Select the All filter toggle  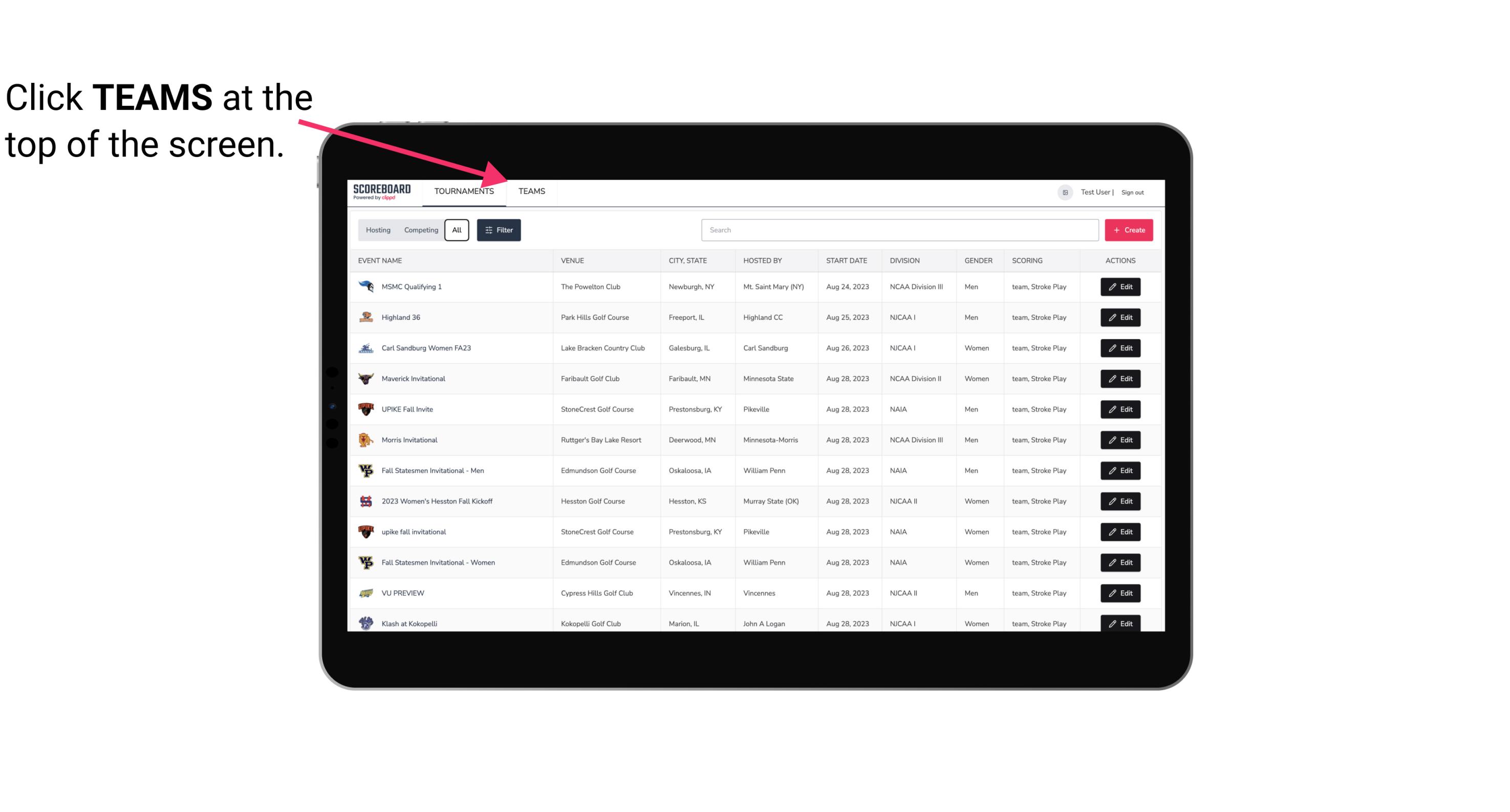pyautogui.click(x=457, y=230)
